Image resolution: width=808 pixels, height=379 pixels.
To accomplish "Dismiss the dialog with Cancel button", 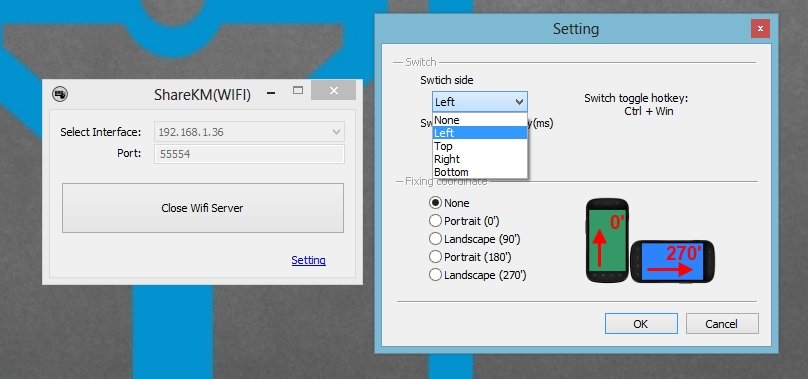I will tap(721, 324).
